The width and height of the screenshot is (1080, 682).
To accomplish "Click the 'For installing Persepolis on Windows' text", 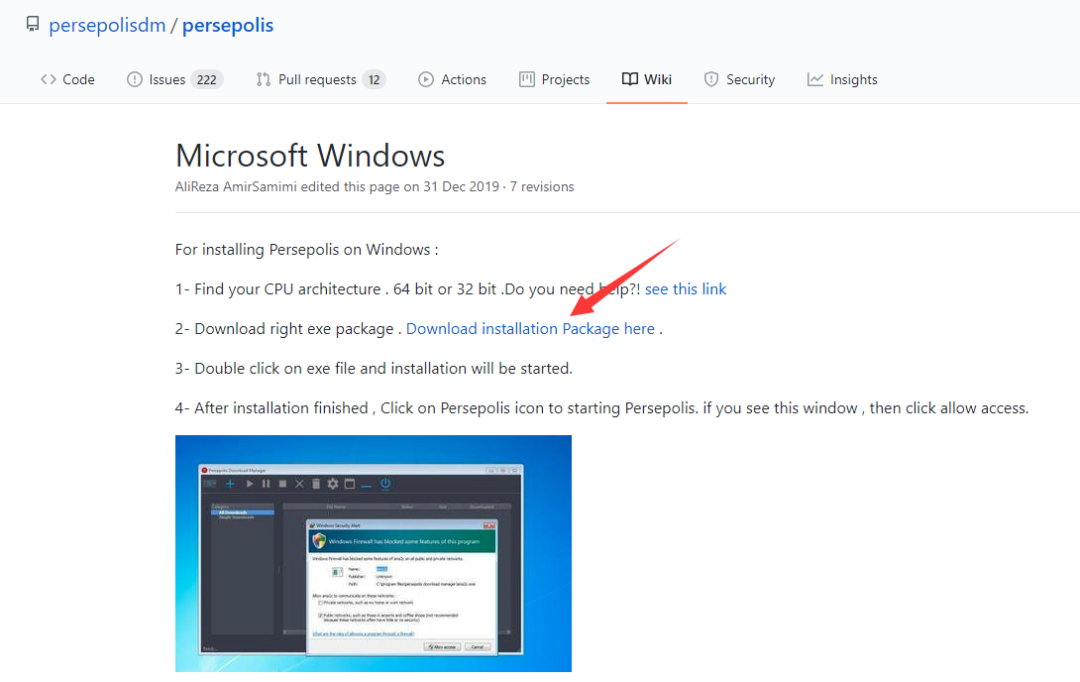I will (x=307, y=249).
